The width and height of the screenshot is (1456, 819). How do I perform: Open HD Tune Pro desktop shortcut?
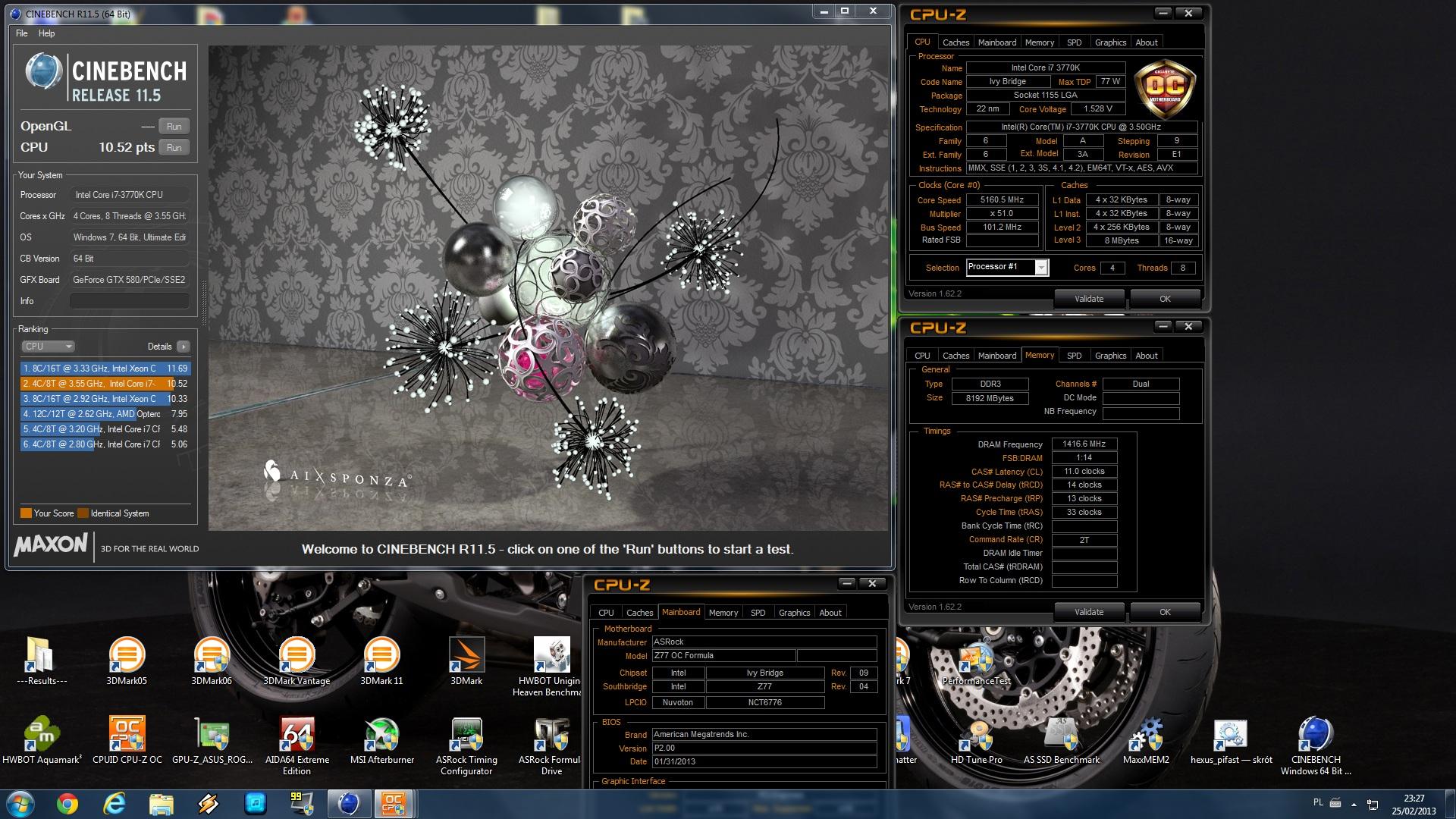tap(977, 740)
